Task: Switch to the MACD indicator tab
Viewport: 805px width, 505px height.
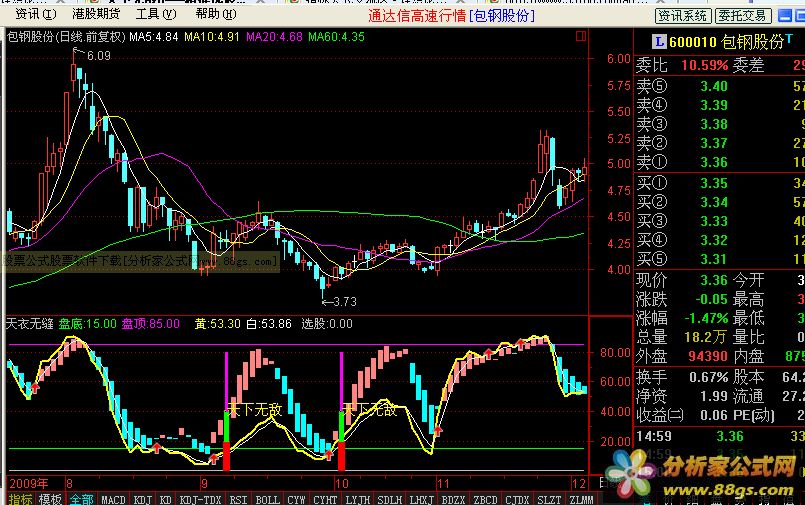Action: 113,499
